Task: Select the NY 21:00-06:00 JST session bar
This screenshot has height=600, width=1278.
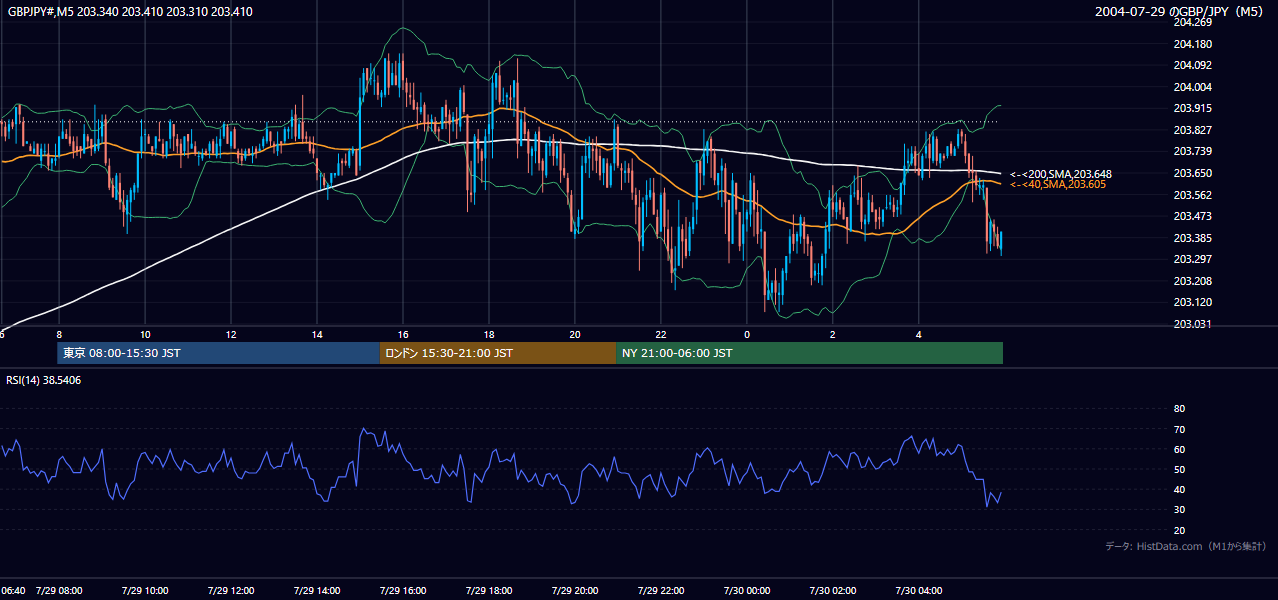Action: pos(809,353)
